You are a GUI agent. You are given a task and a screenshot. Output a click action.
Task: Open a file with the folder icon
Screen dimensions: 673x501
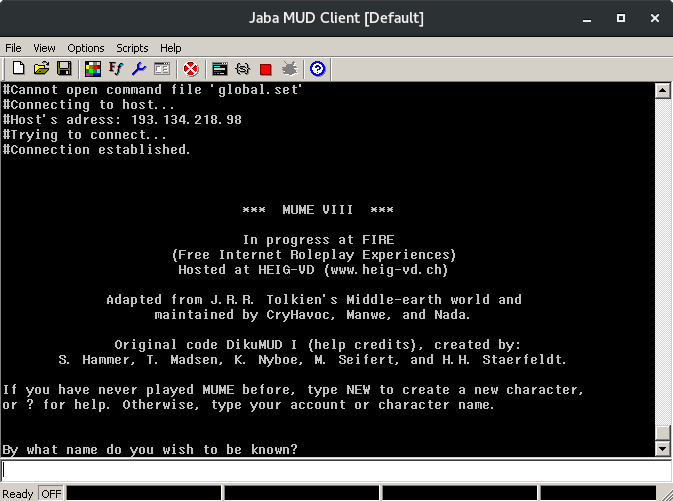pos(42,69)
